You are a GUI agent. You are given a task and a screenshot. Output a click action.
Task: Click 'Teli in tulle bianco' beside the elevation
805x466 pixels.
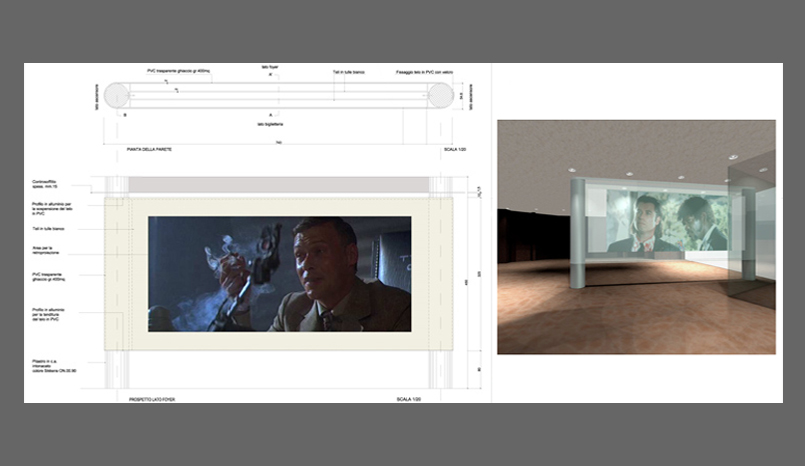click(x=48, y=229)
